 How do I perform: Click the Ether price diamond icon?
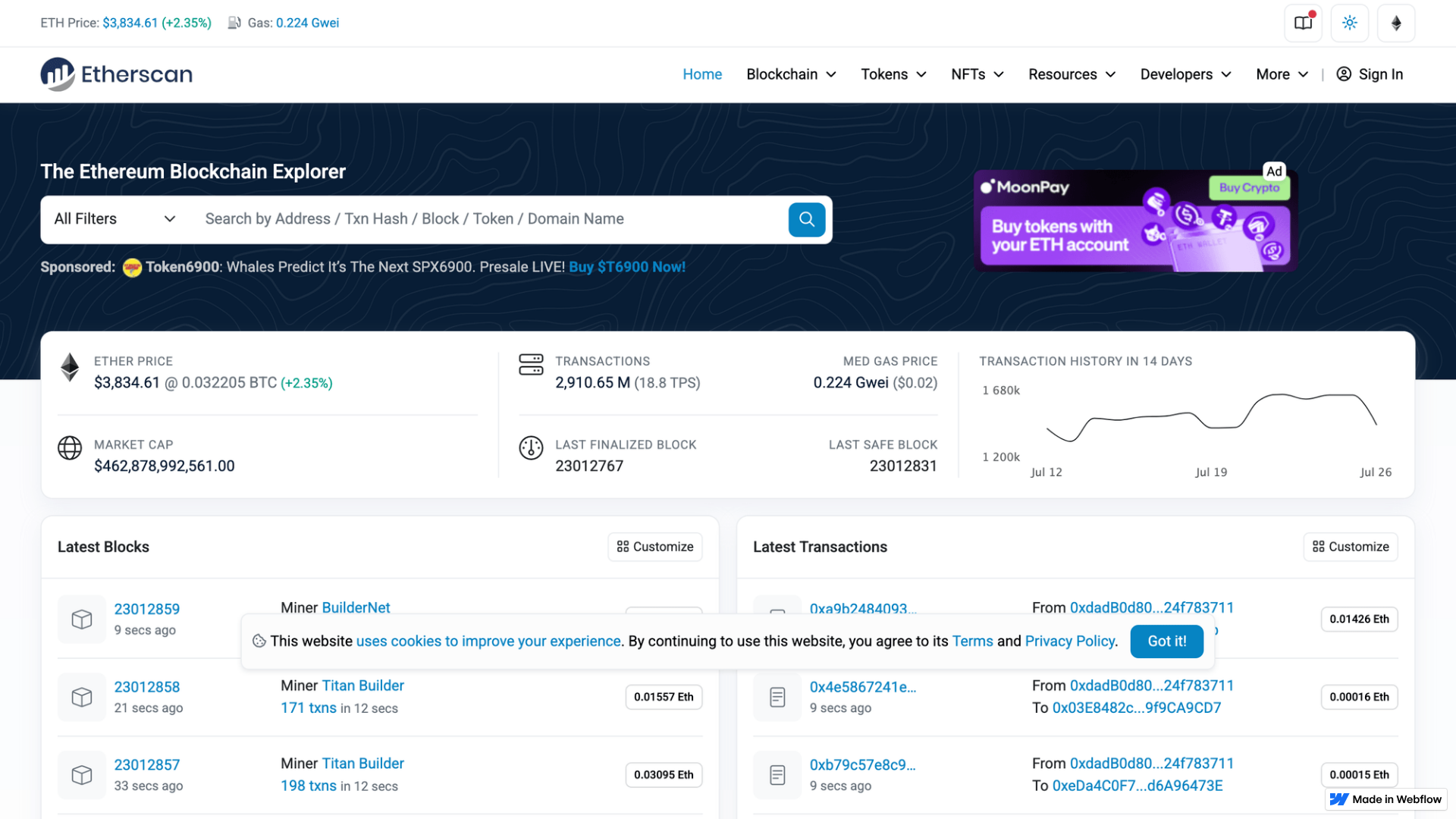click(70, 368)
